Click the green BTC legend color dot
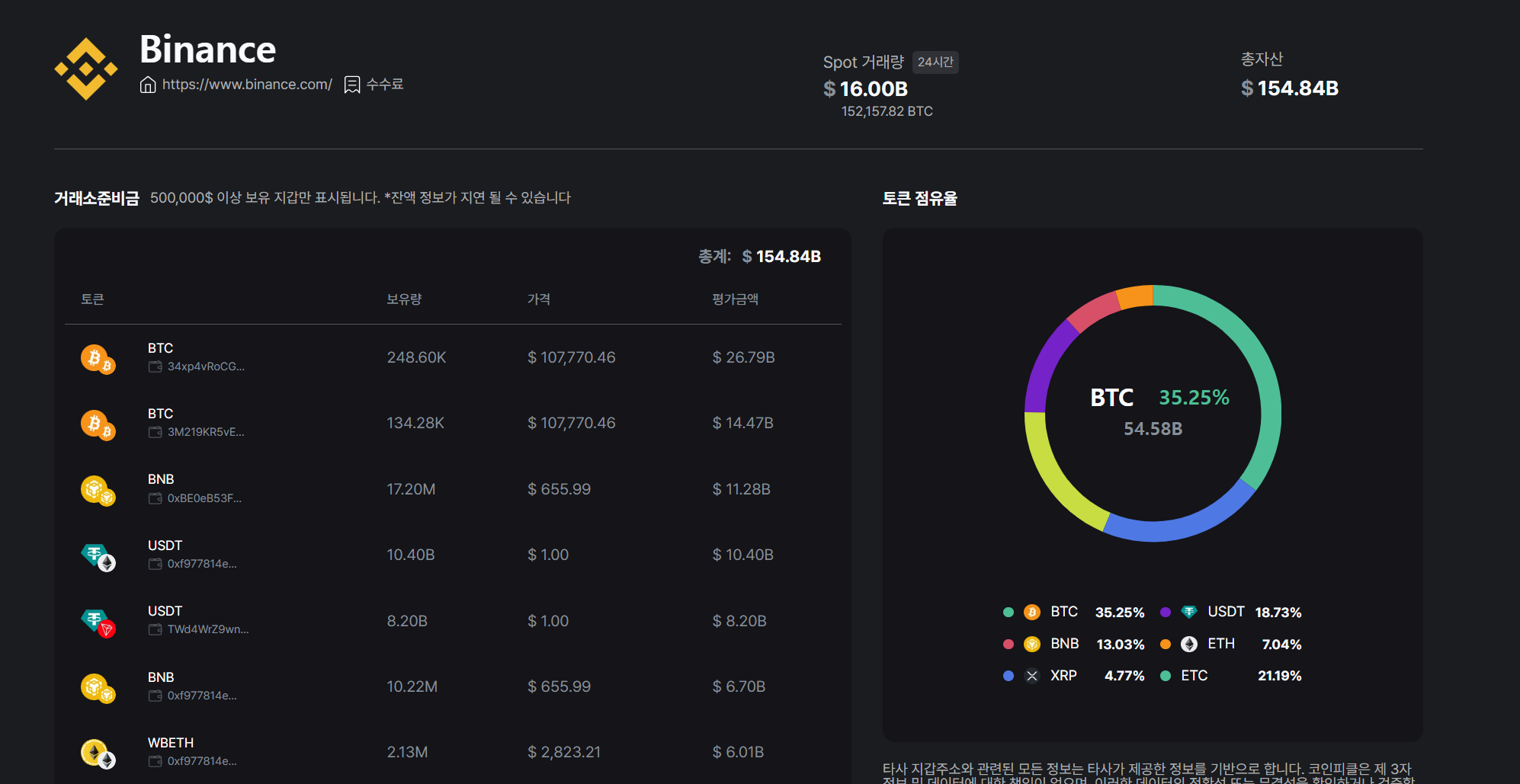 tap(1009, 613)
